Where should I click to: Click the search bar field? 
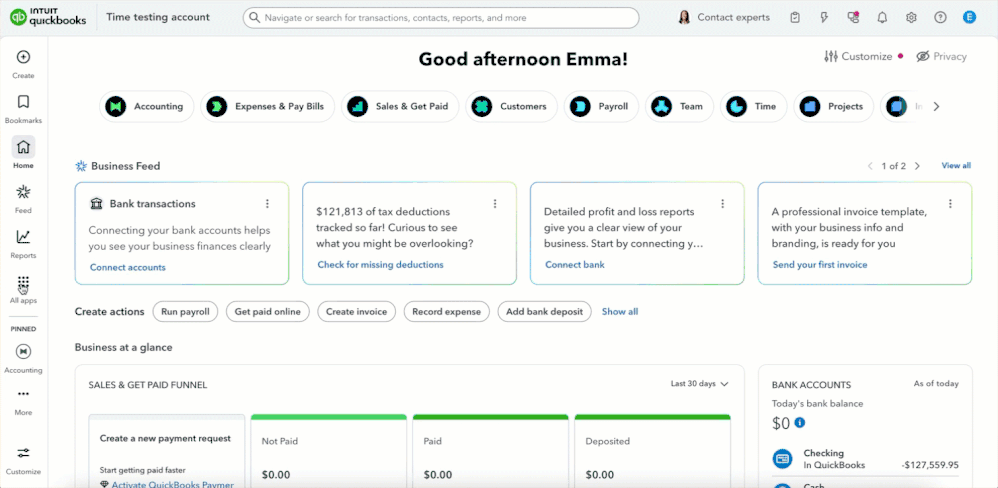(441, 17)
